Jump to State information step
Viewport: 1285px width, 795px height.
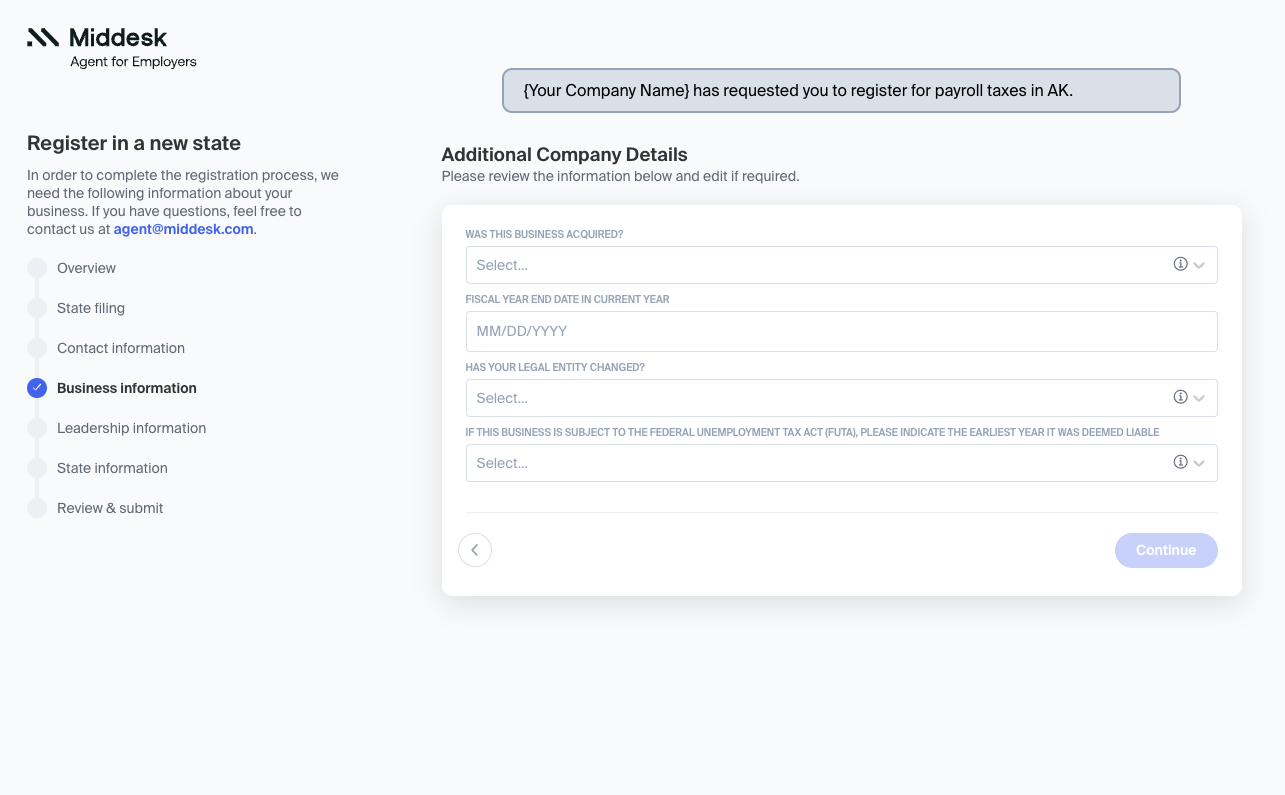pos(112,468)
